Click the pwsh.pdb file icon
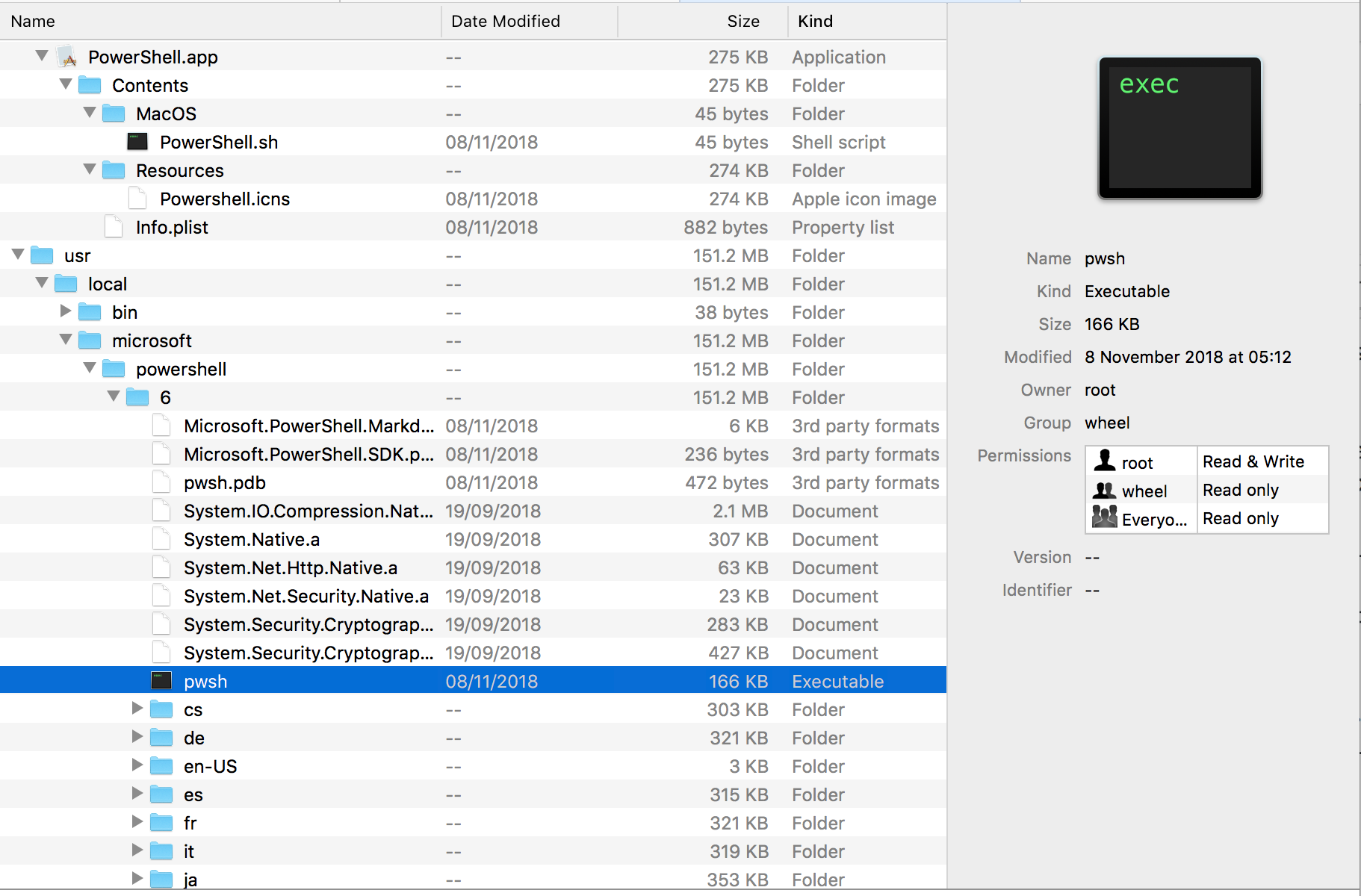 (161, 482)
